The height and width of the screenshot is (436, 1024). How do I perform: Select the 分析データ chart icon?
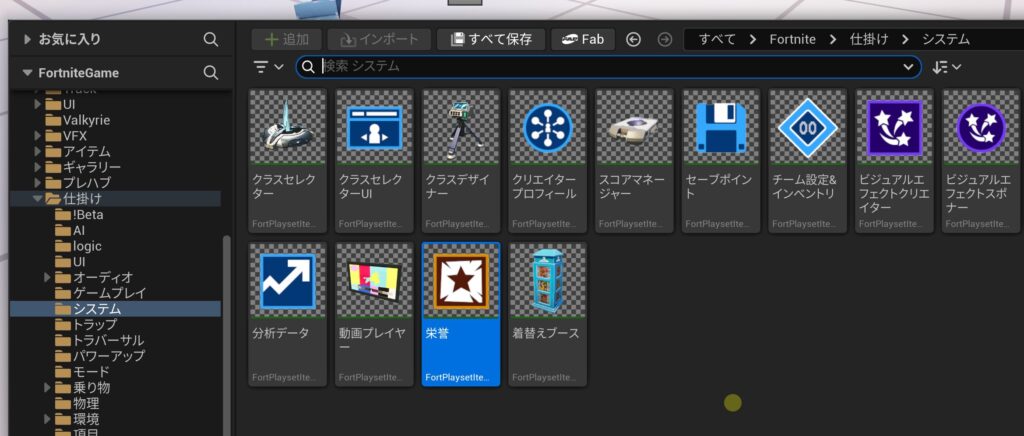pyautogui.click(x=287, y=281)
